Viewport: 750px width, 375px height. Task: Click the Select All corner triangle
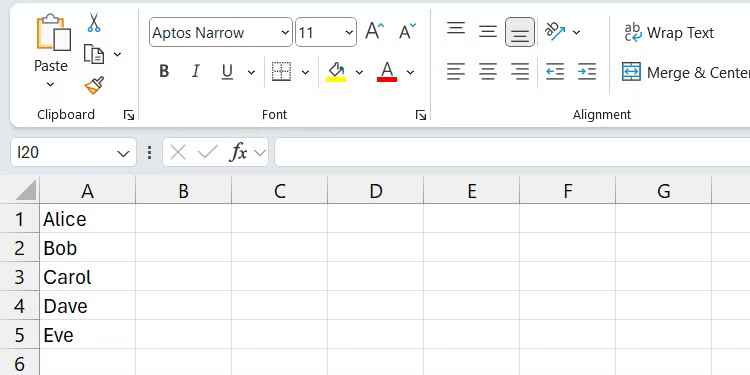tap(25, 190)
